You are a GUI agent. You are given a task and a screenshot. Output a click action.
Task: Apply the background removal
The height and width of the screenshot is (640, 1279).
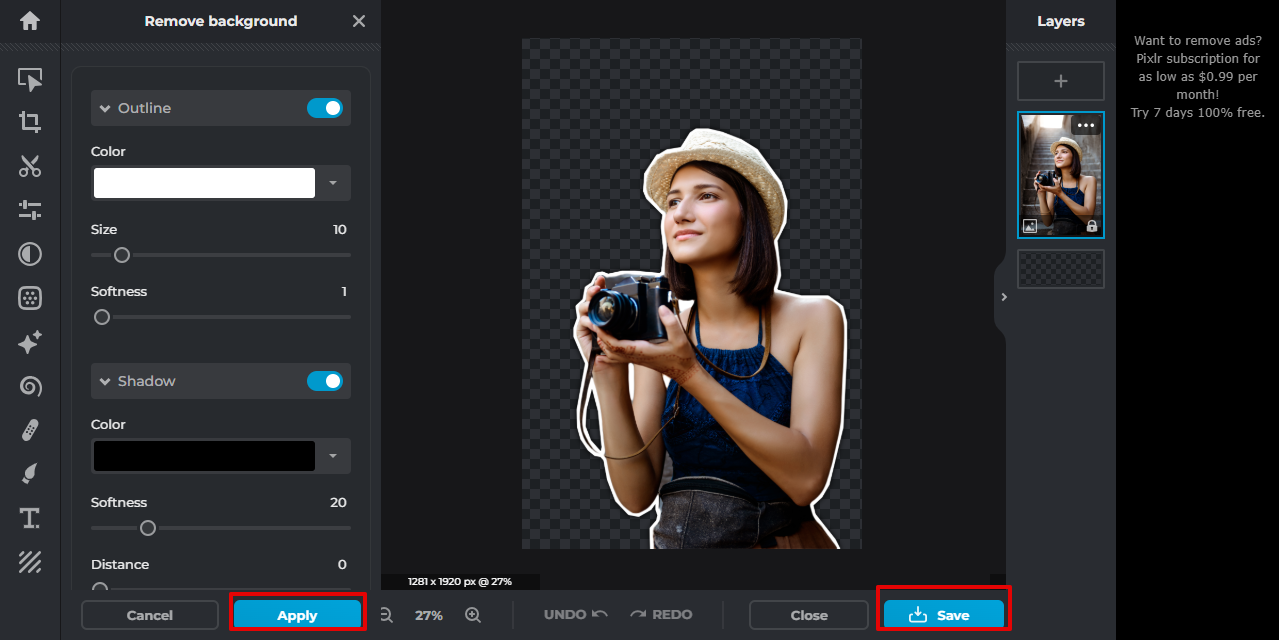[297, 615]
